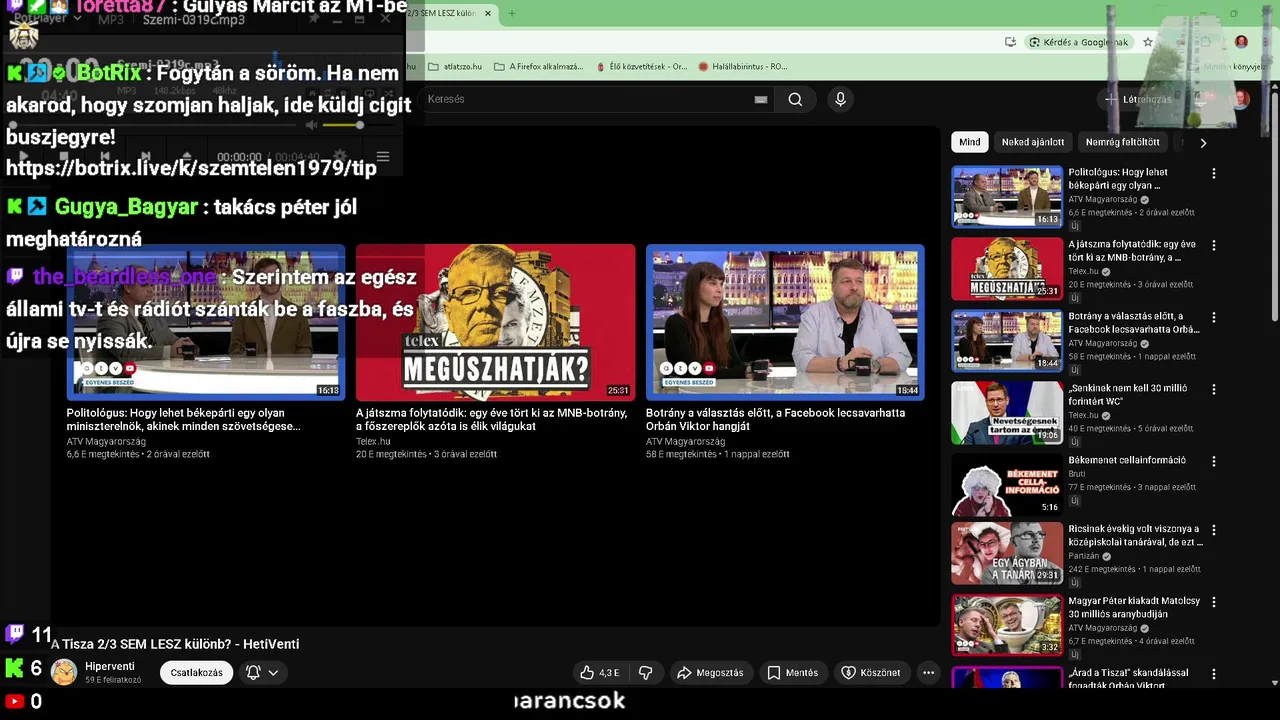Open the YouTube account avatar menu
The image size is (1280, 720).
[1241, 99]
